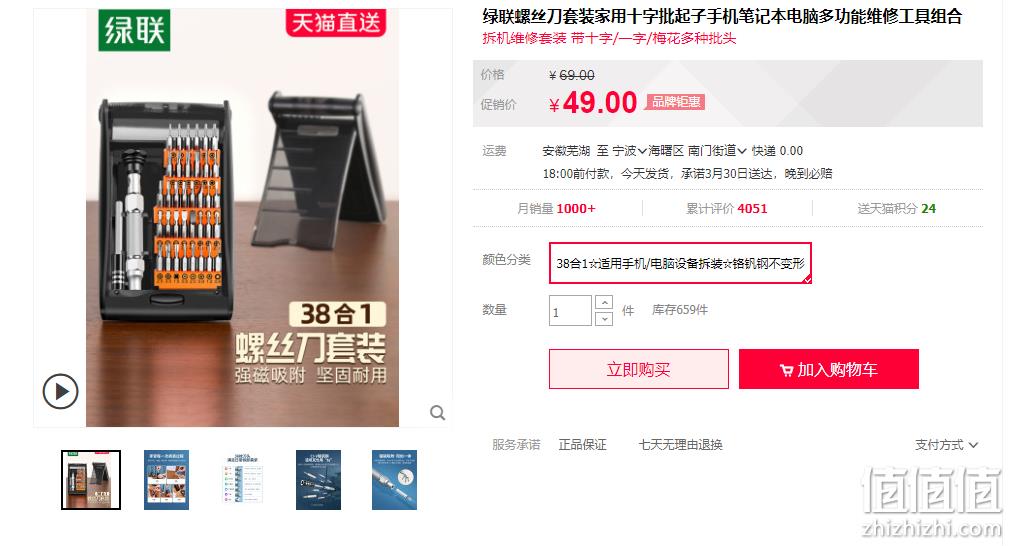
Task: Click the 品牌钜惠 promotion tag
Action: [675, 102]
